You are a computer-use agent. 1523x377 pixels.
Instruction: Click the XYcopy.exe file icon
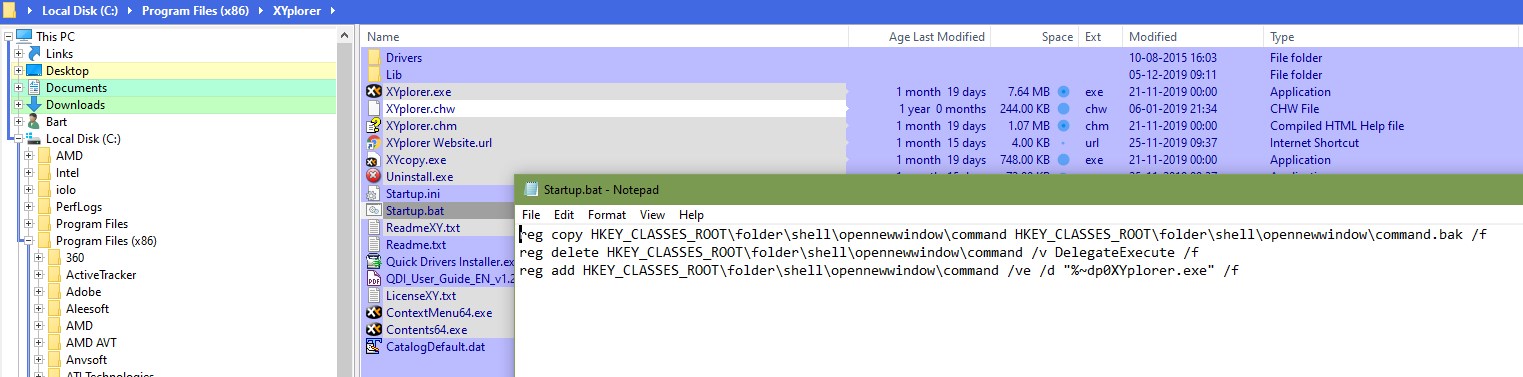click(x=374, y=160)
